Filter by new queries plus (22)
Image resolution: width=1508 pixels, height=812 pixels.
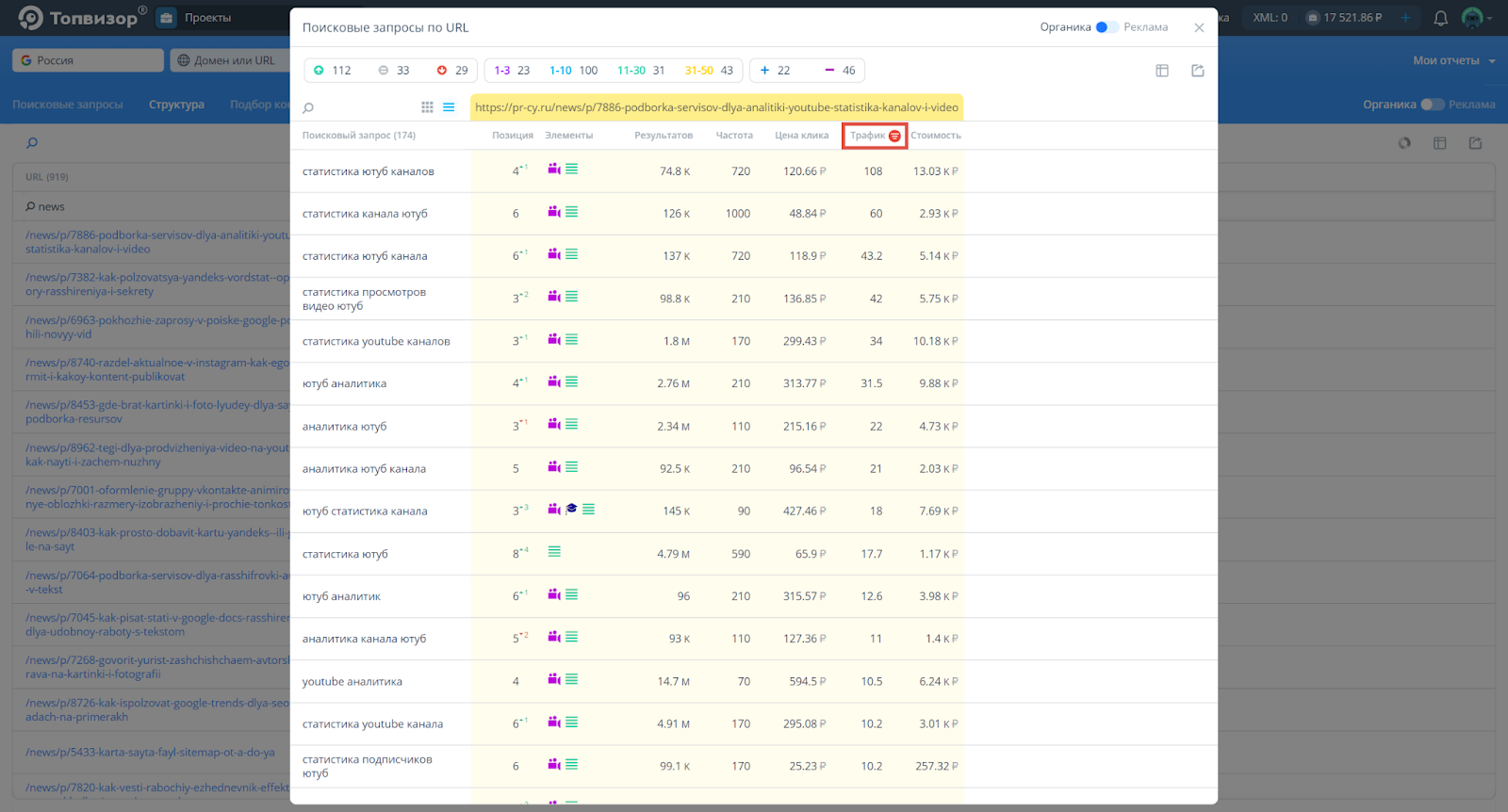coord(776,71)
